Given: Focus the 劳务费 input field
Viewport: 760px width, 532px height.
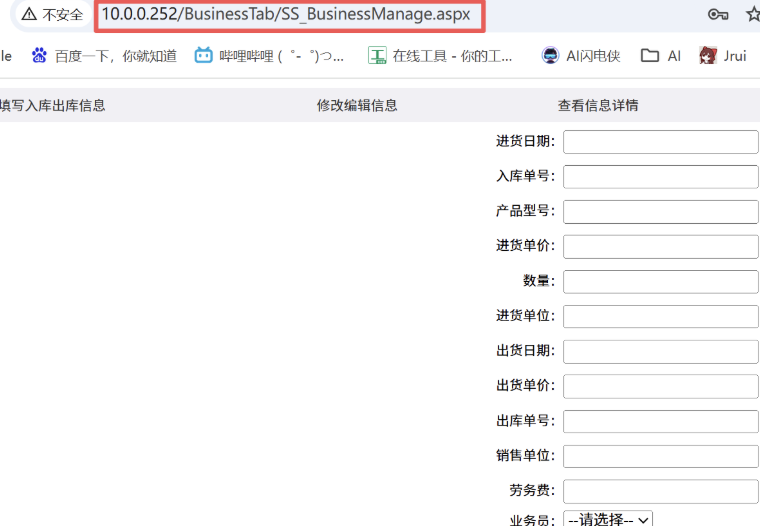Looking at the screenshot, I should tap(661, 491).
